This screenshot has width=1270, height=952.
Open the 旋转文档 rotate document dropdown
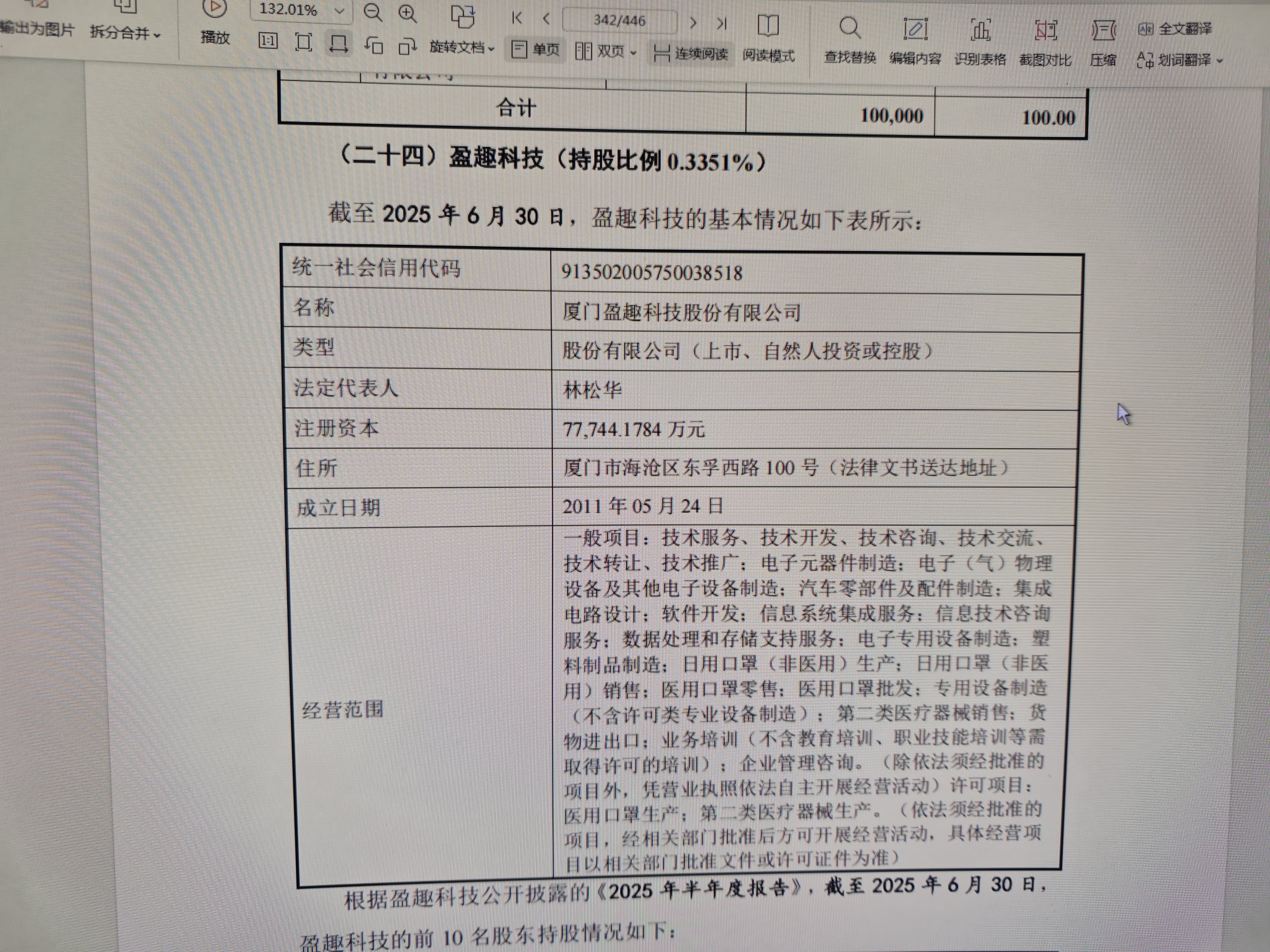pos(462,48)
